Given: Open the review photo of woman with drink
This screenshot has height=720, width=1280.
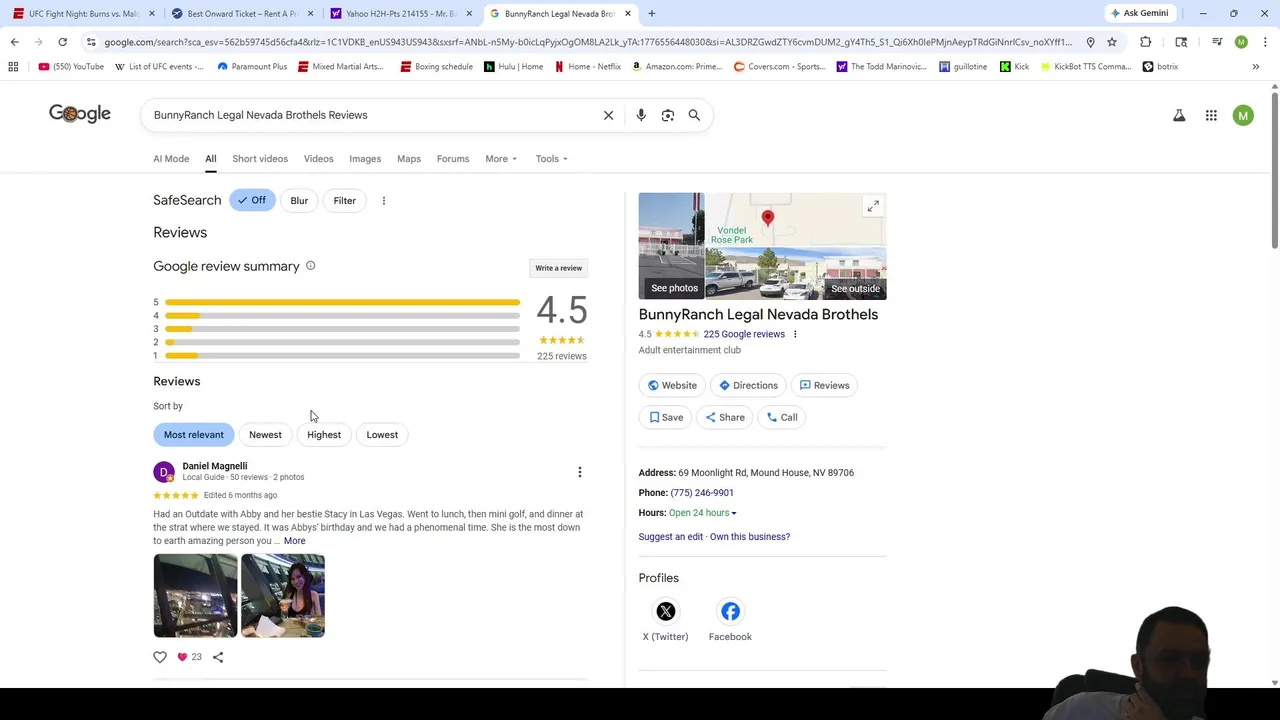Looking at the screenshot, I should (x=283, y=596).
